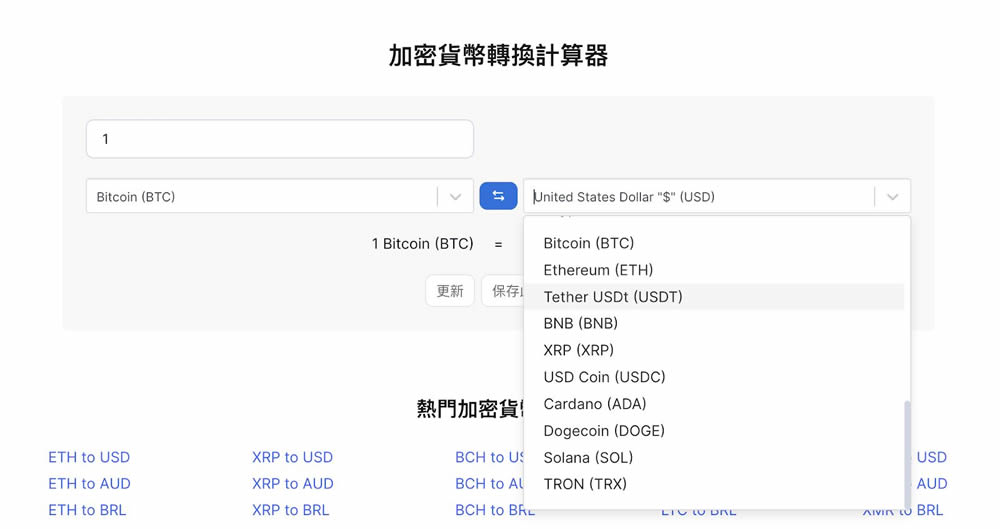
Task: Pick Dogecoin (DOGE) in the dropdown
Action: [x=604, y=431]
